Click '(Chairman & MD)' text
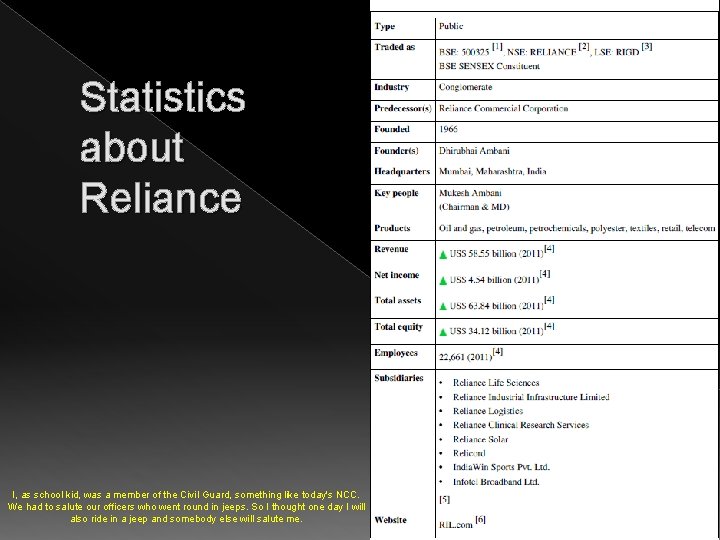The height and width of the screenshot is (540, 720). click(474, 207)
